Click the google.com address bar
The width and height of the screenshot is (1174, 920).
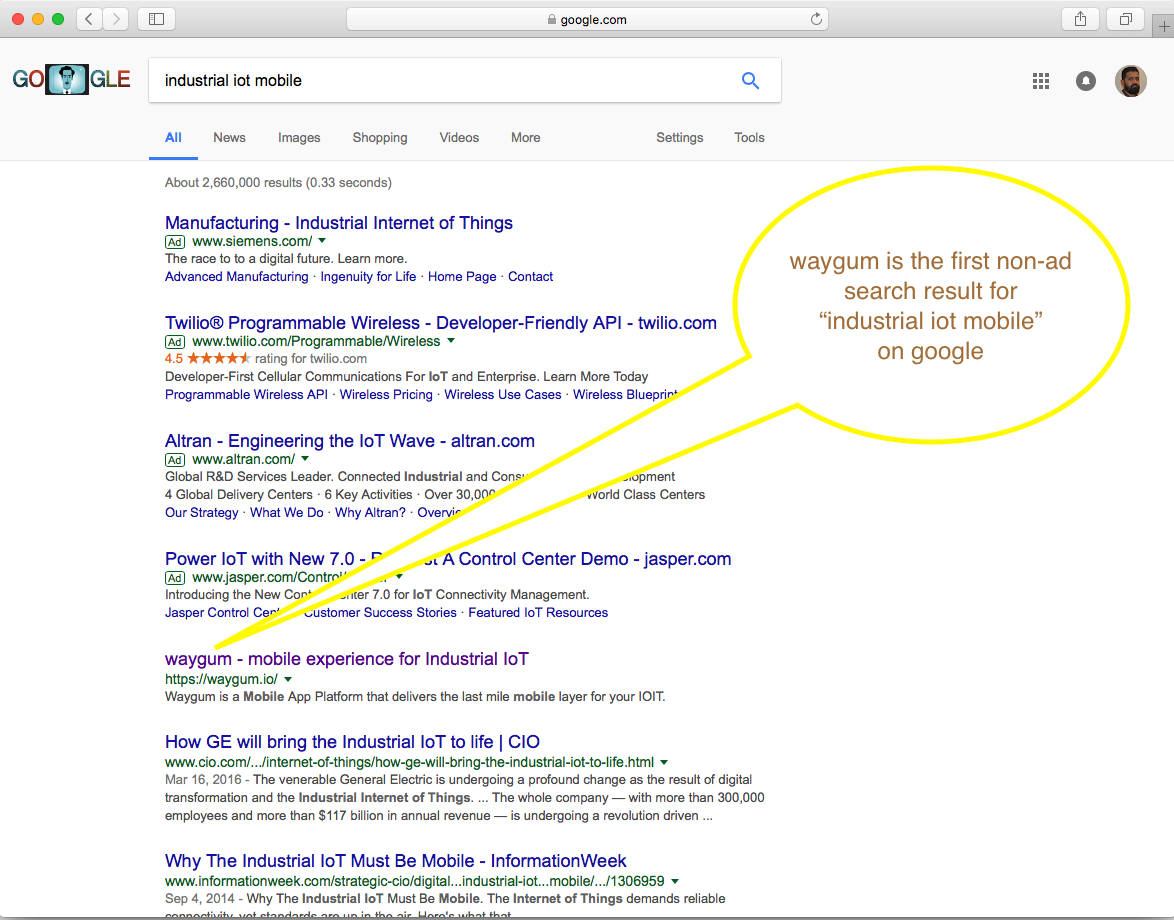pyautogui.click(x=587, y=19)
